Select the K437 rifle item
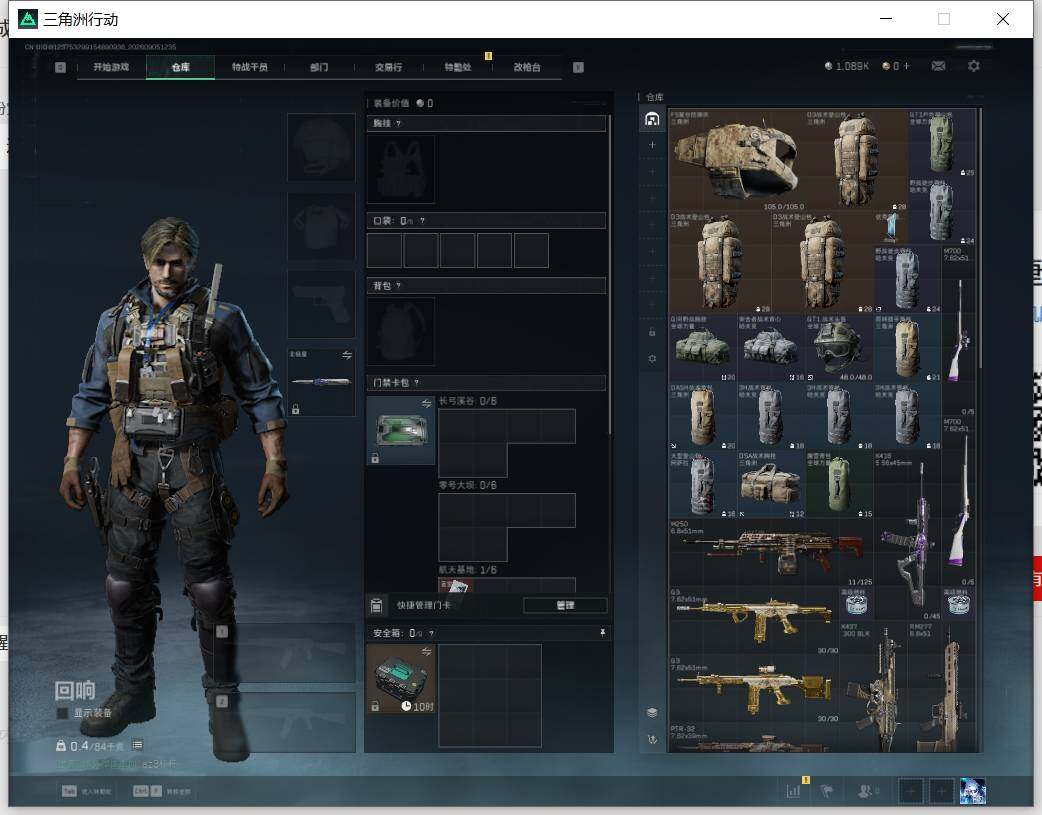The height and width of the screenshot is (815, 1042). click(874, 687)
